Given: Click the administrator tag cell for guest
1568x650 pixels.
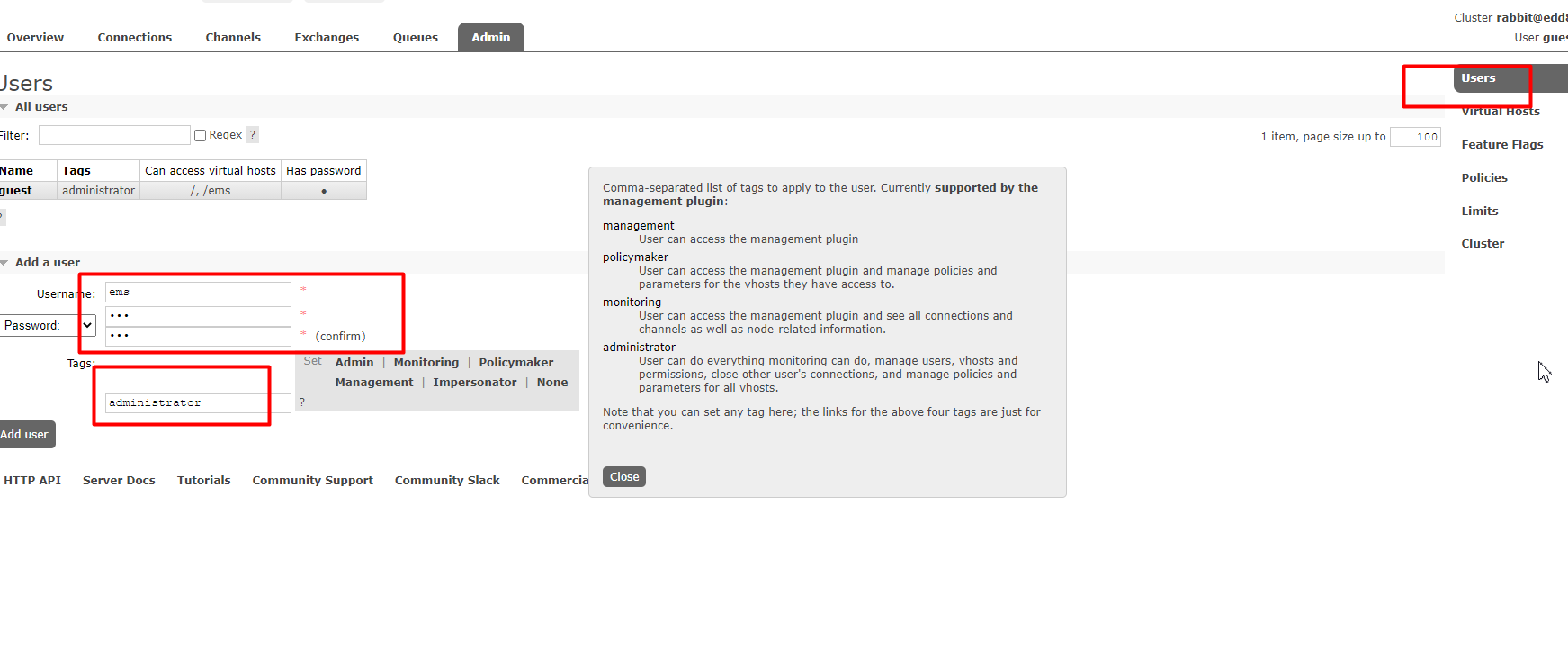Looking at the screenshot, I should pos(99,191).
